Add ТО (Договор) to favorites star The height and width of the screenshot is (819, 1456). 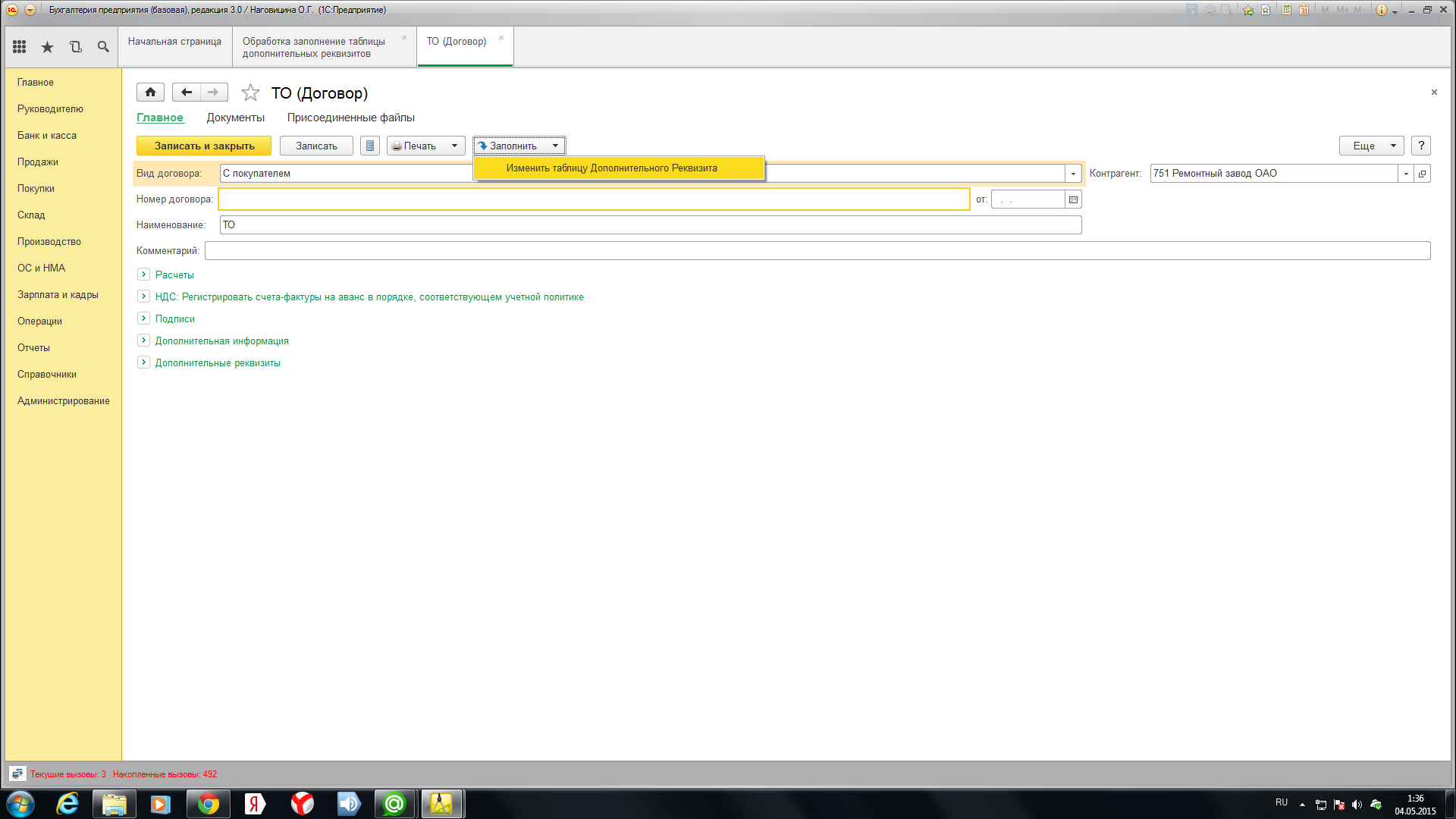[x=250, y=93]
